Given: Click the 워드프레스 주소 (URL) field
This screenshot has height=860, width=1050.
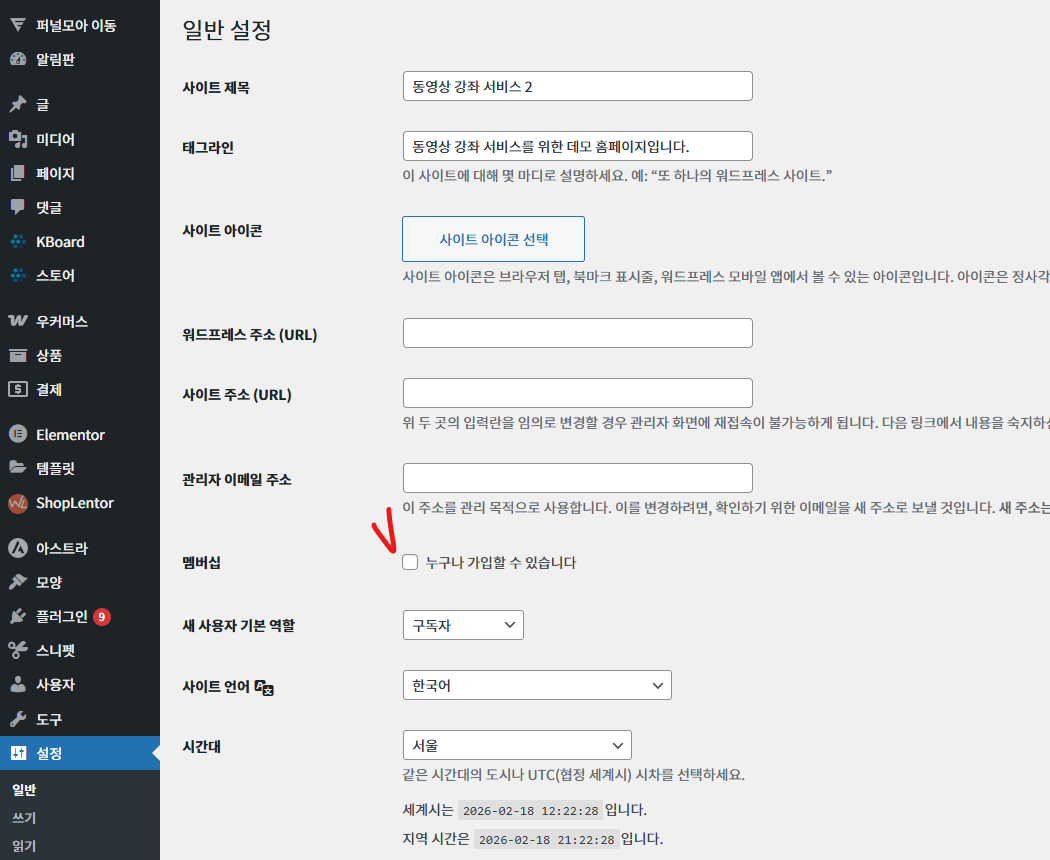Looking at the screenshot, I should tap(578, 333).
